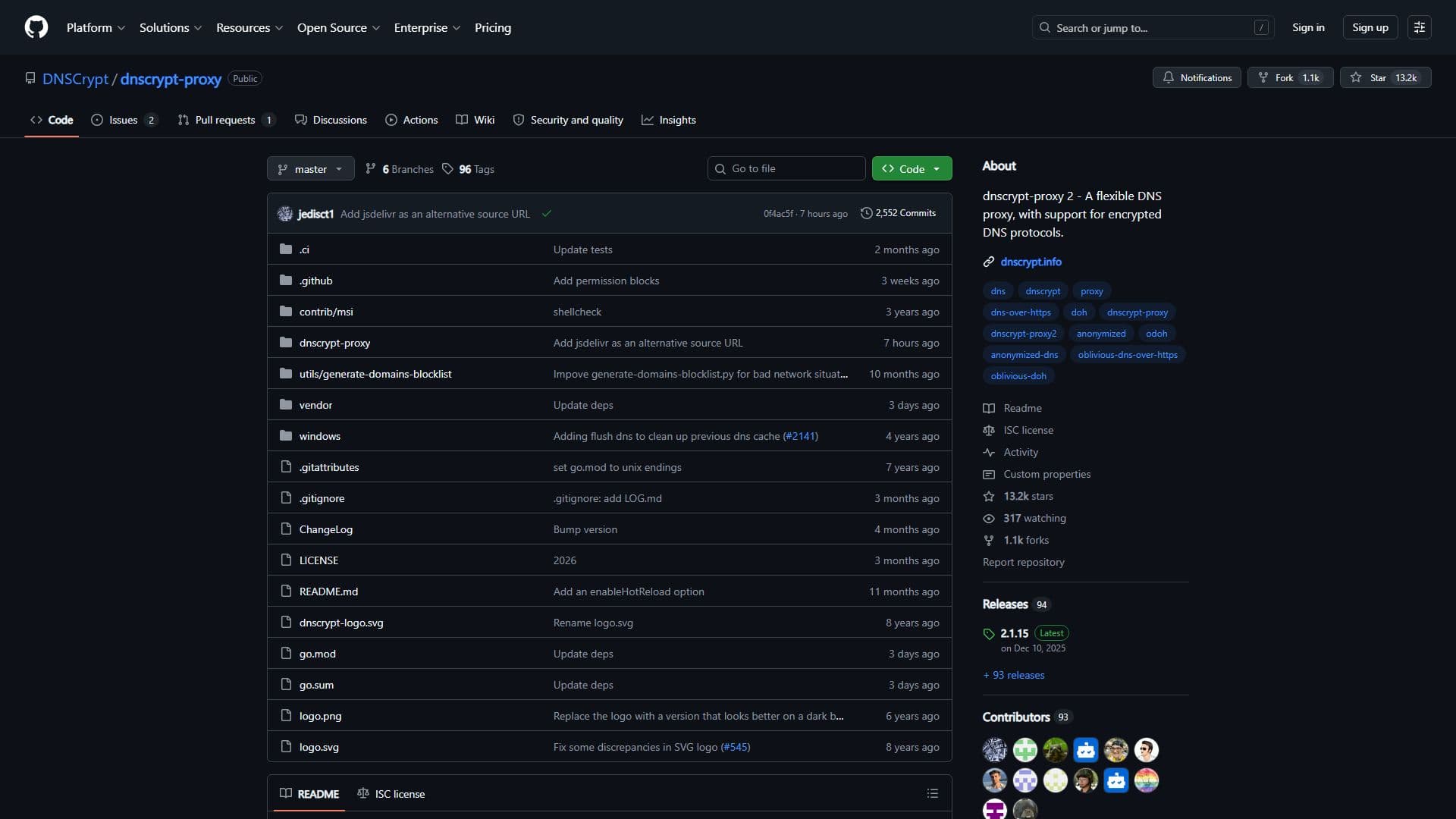Expand the Enterprise menu
Screen dimensions: 1456x819
tap(427, 27)
